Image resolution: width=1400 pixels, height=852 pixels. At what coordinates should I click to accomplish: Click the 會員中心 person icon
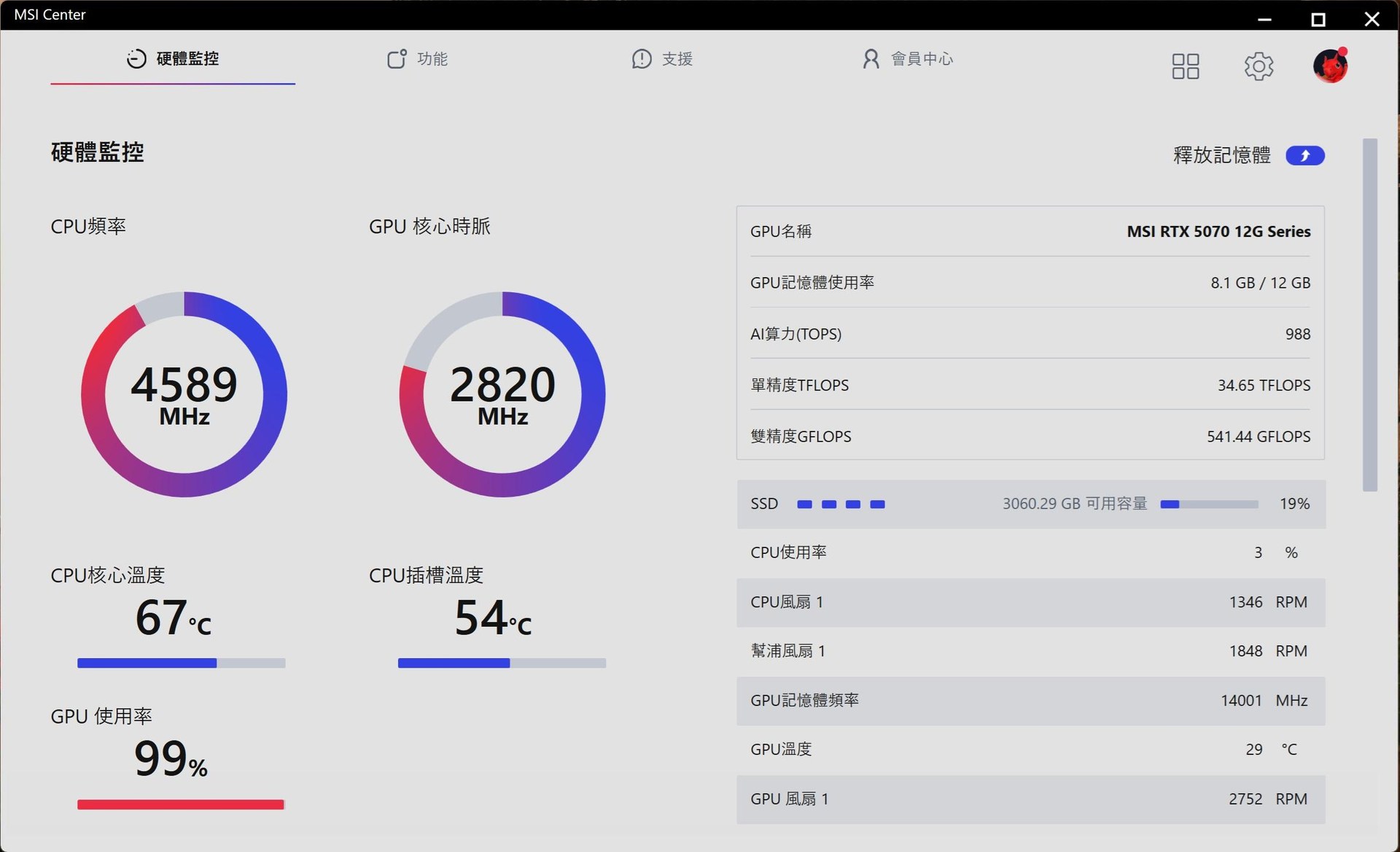(871, 59)
